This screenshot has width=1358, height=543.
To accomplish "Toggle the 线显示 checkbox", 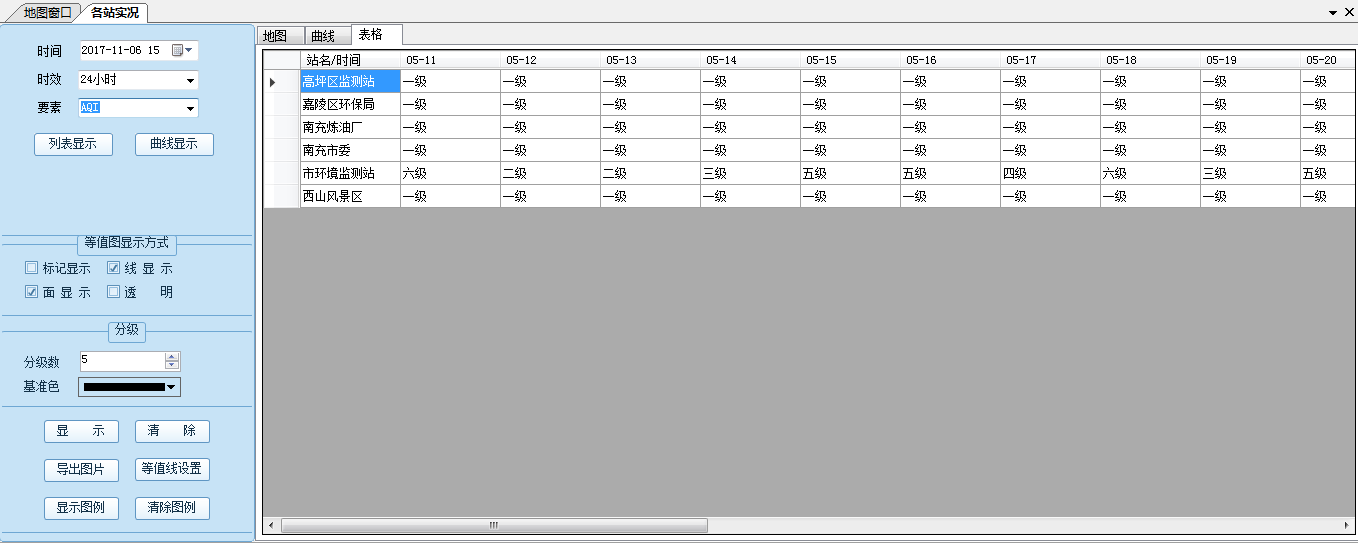I will [x=114, y=268].
